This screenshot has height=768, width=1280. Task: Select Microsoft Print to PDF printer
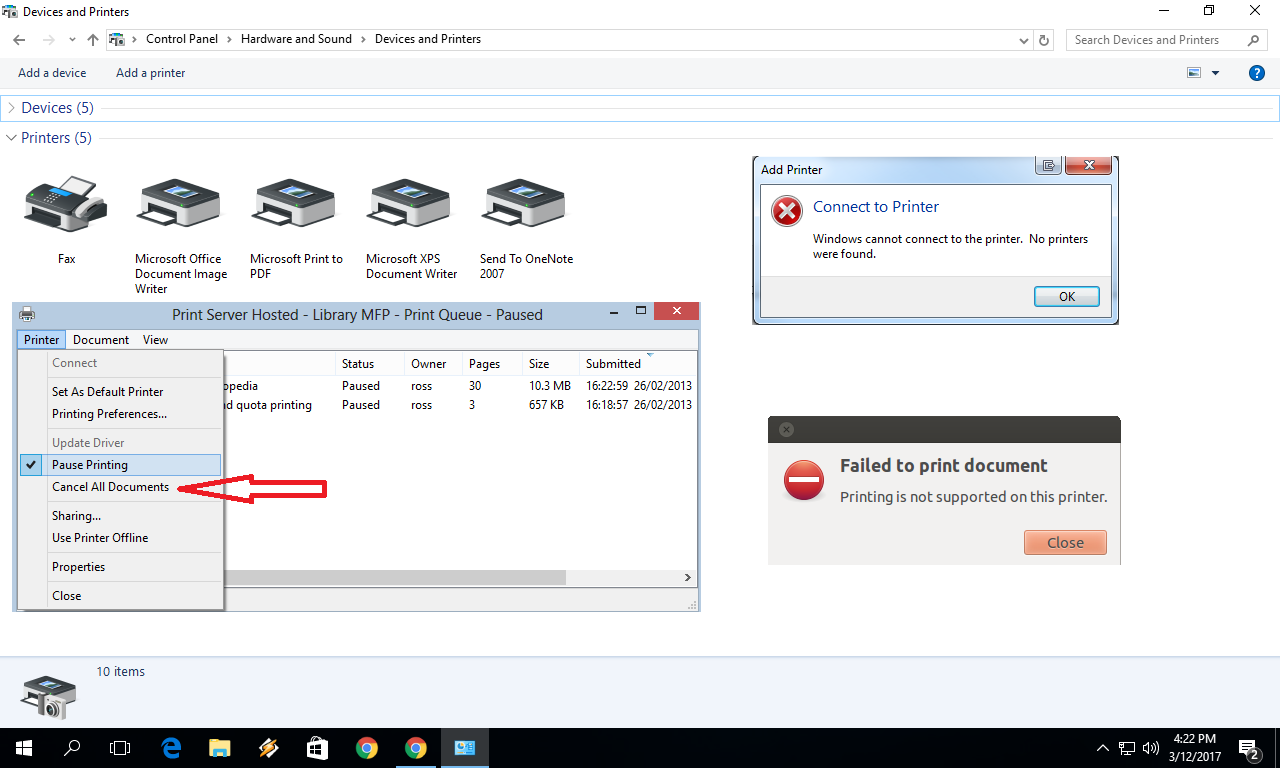point(296,203)
